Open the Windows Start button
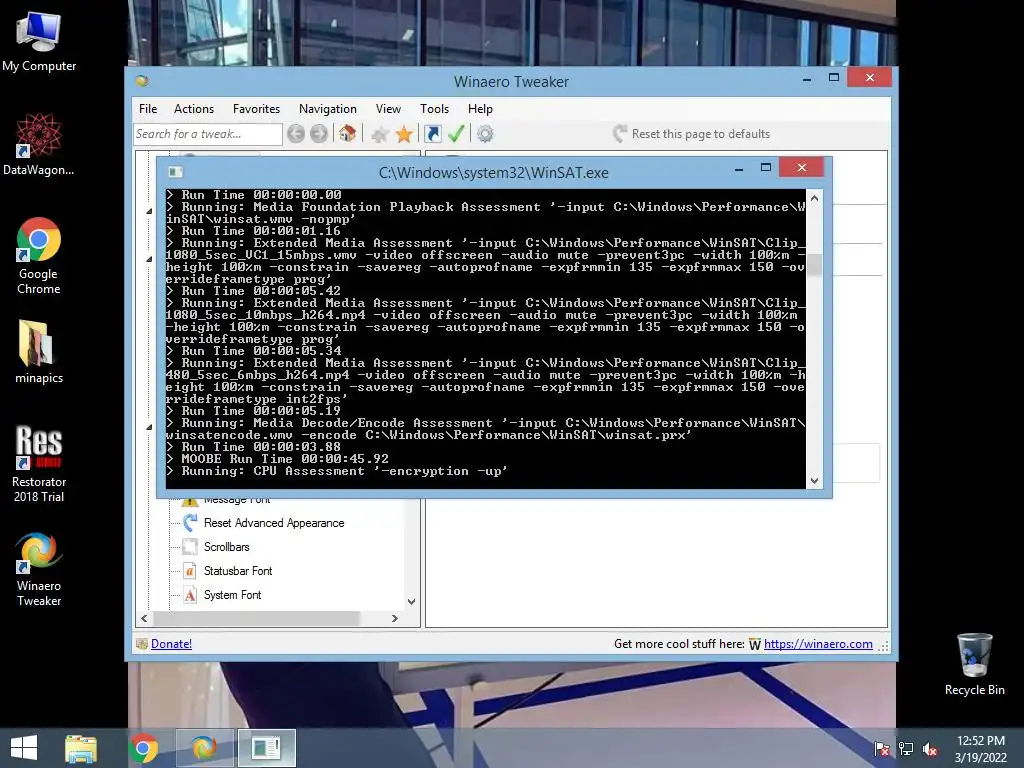Image resolution: width=1024 pixels, height=768 pixels. pyautogui.click(x=24, y=748)
